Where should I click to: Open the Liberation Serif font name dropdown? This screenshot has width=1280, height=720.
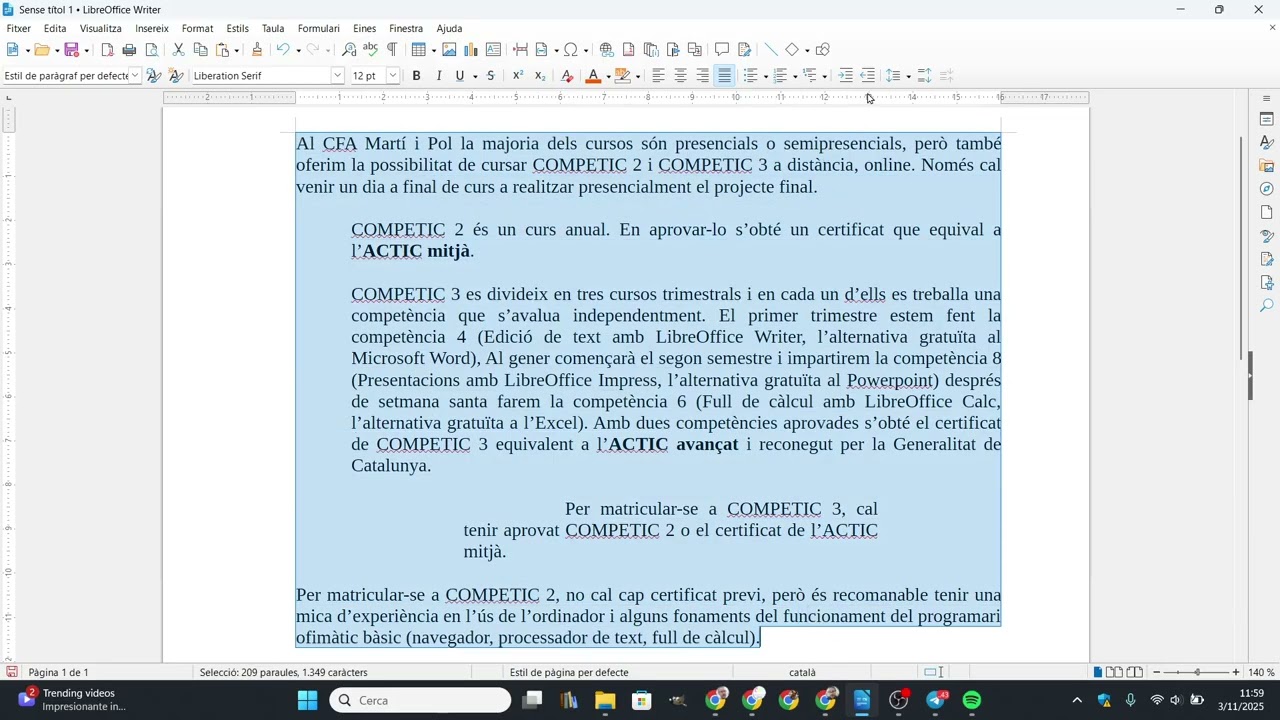(338, 76)
